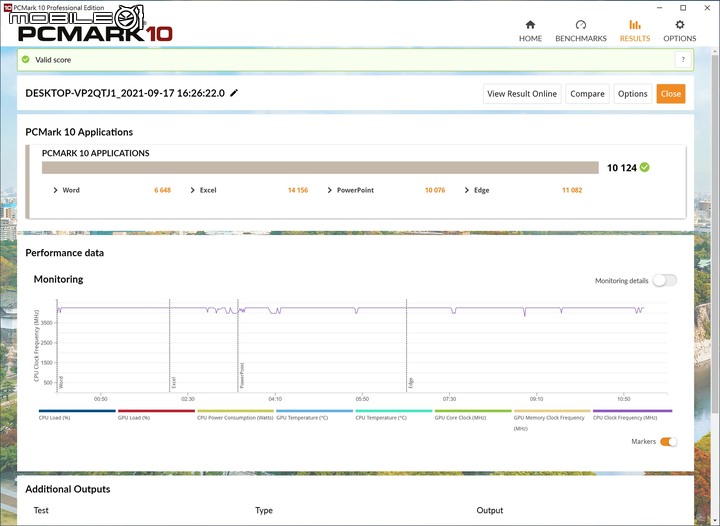Click the orange Close button
The height and width of the screenshot is (526, 720).
pos(671,94)
